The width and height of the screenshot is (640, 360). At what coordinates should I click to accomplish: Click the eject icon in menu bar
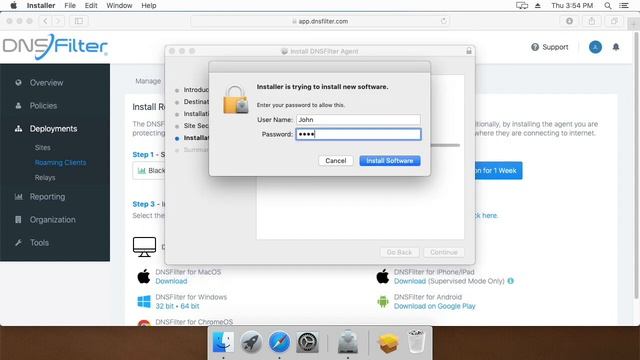coord(538,5)
